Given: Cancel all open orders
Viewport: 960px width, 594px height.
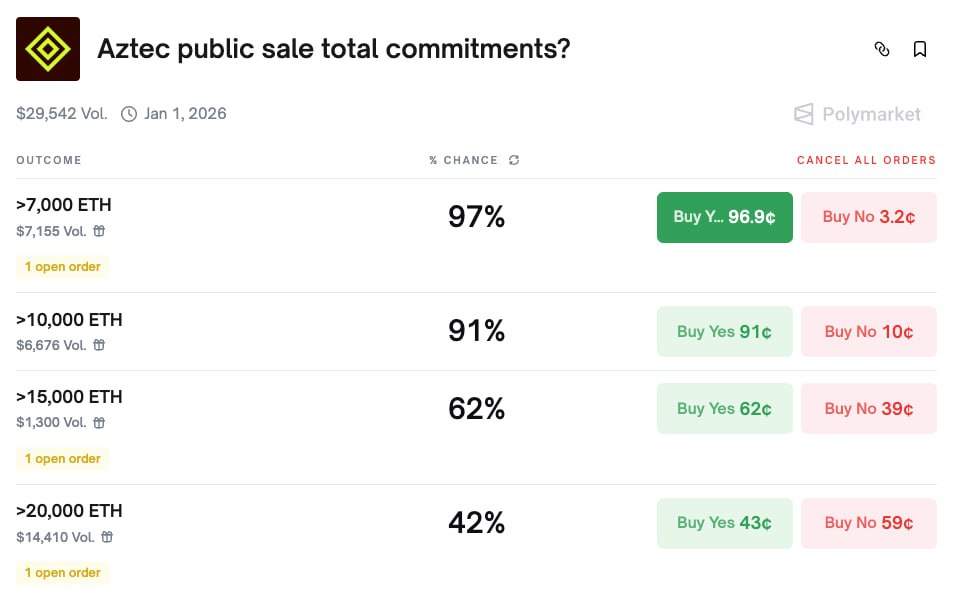Looking at the screenshot, I should coord(866,160).
